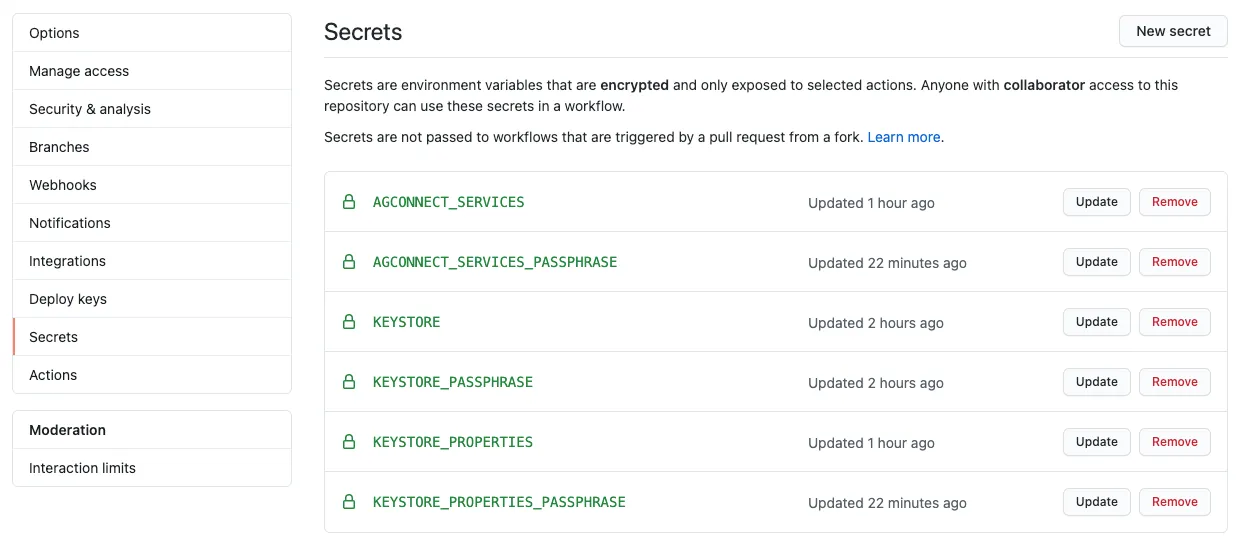Update the KEYSTORE secret

point(1096,322)
